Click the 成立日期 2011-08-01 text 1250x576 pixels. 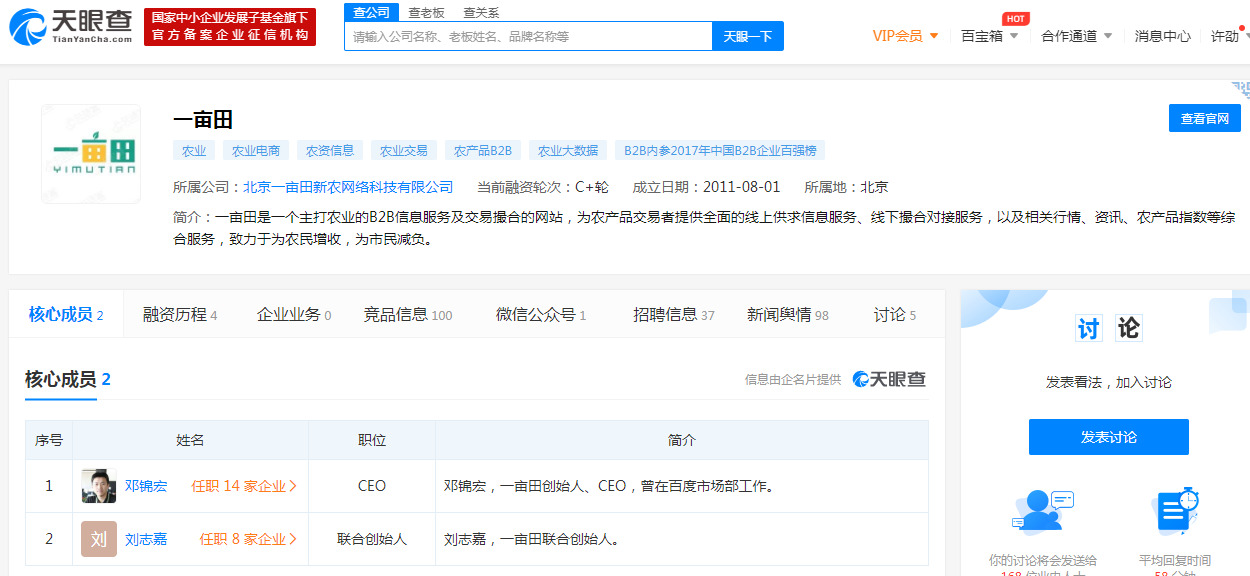coord(706,187)
